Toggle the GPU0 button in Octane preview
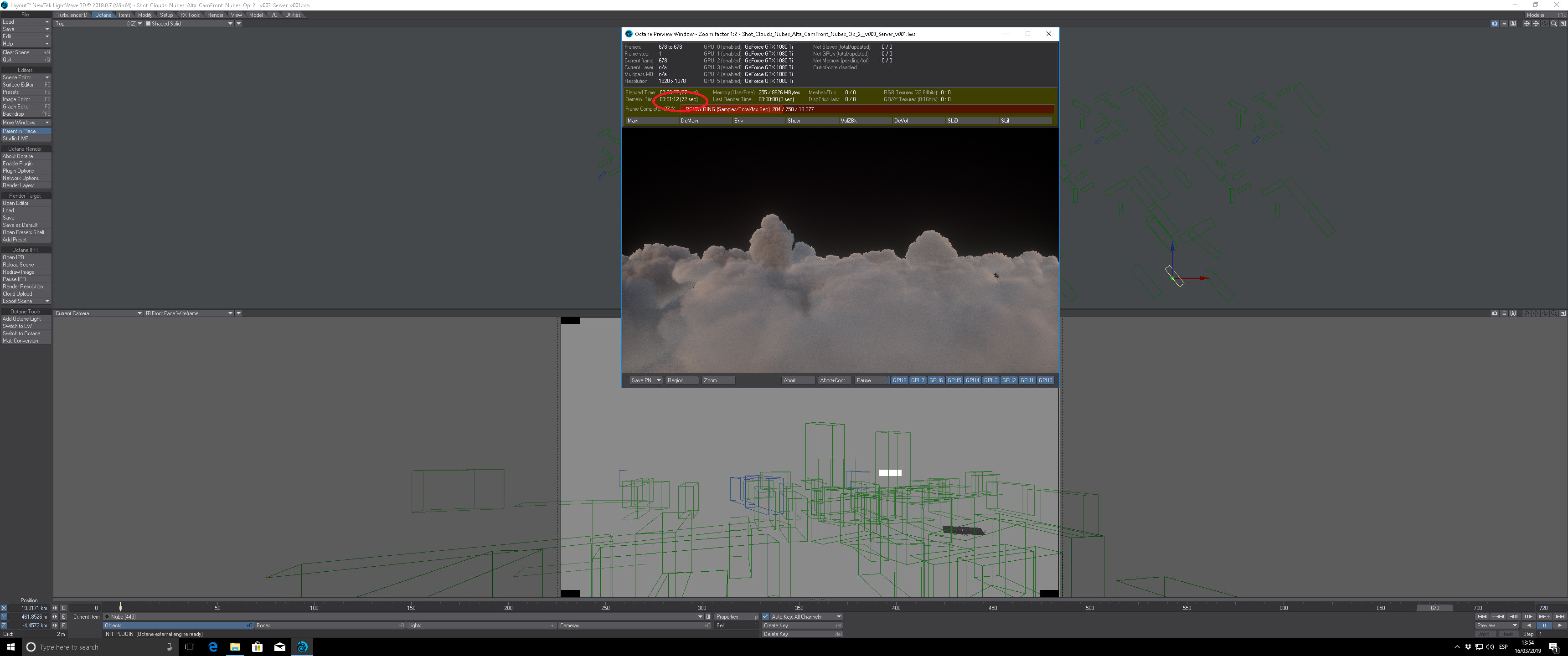Screen dimensions: 1568x656 [x=1045, y=380]
